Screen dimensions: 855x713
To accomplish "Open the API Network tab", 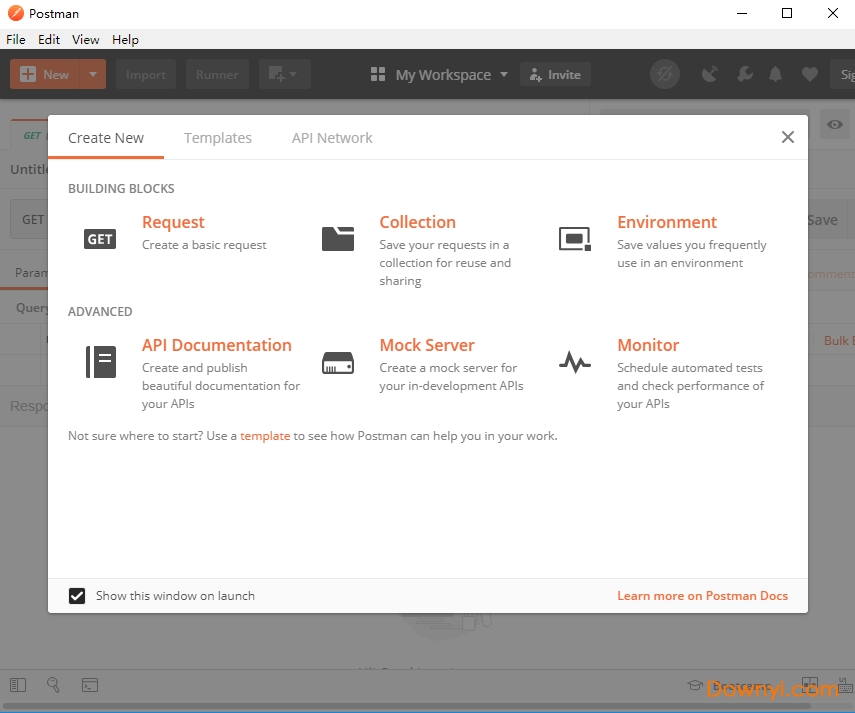I will pyautogui.click(x=332, y=138).
